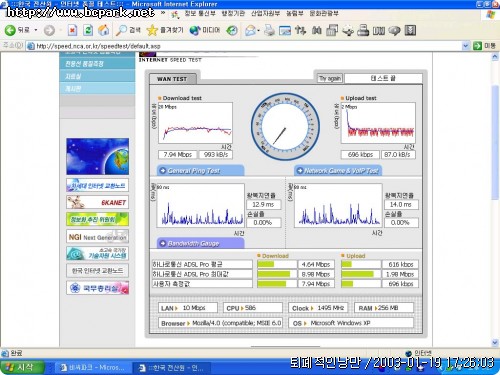The height and width of the screenshot is (375, 500).
Task: Switch to the WAN TEST tab
Action: coord(172,79)
